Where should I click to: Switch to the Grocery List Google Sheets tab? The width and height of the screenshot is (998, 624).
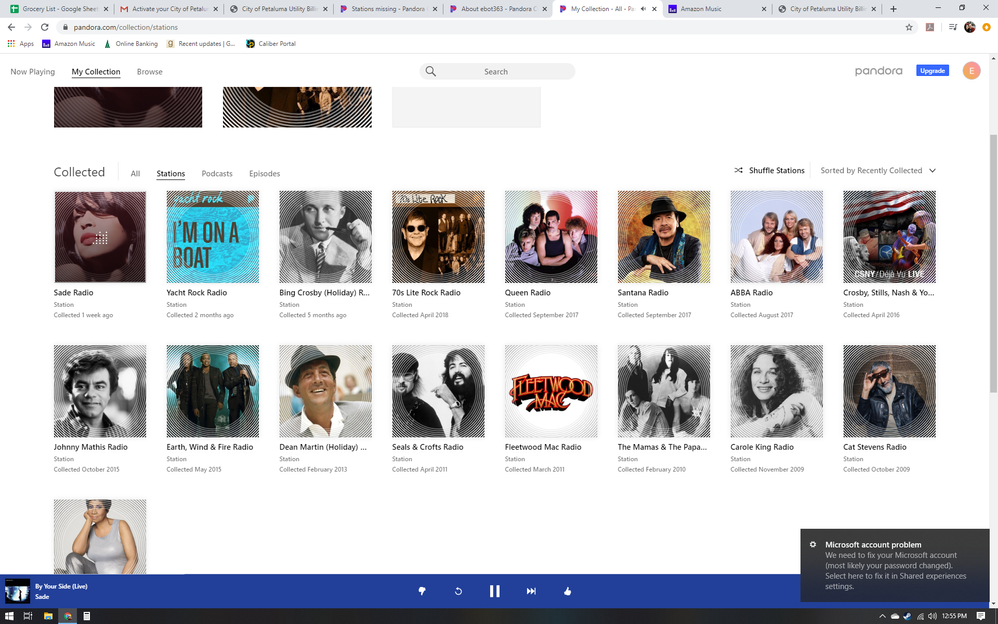pyautogui.click(x=59, y=9)
